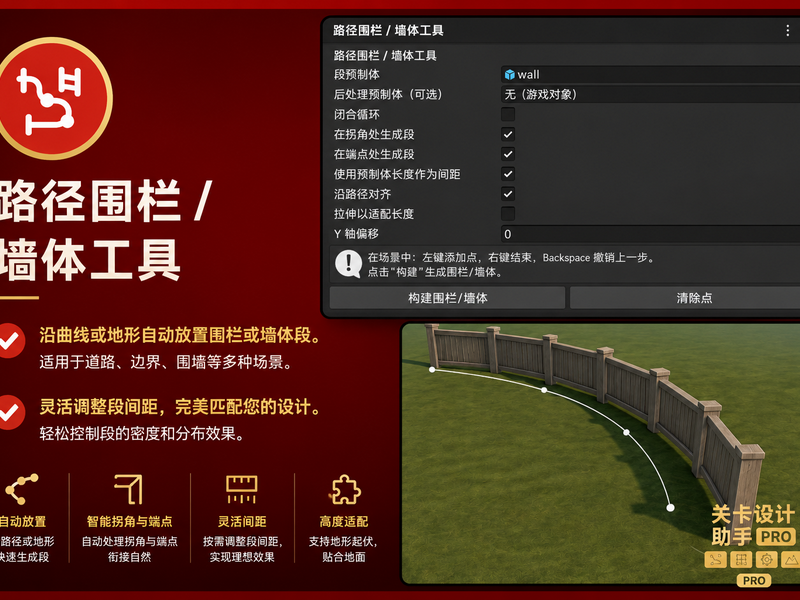Image resolution: width=800 pixels, height=600 pixels.
Task: Click the text 轻松控制段的密度和分布效果。
Action: 144,434
